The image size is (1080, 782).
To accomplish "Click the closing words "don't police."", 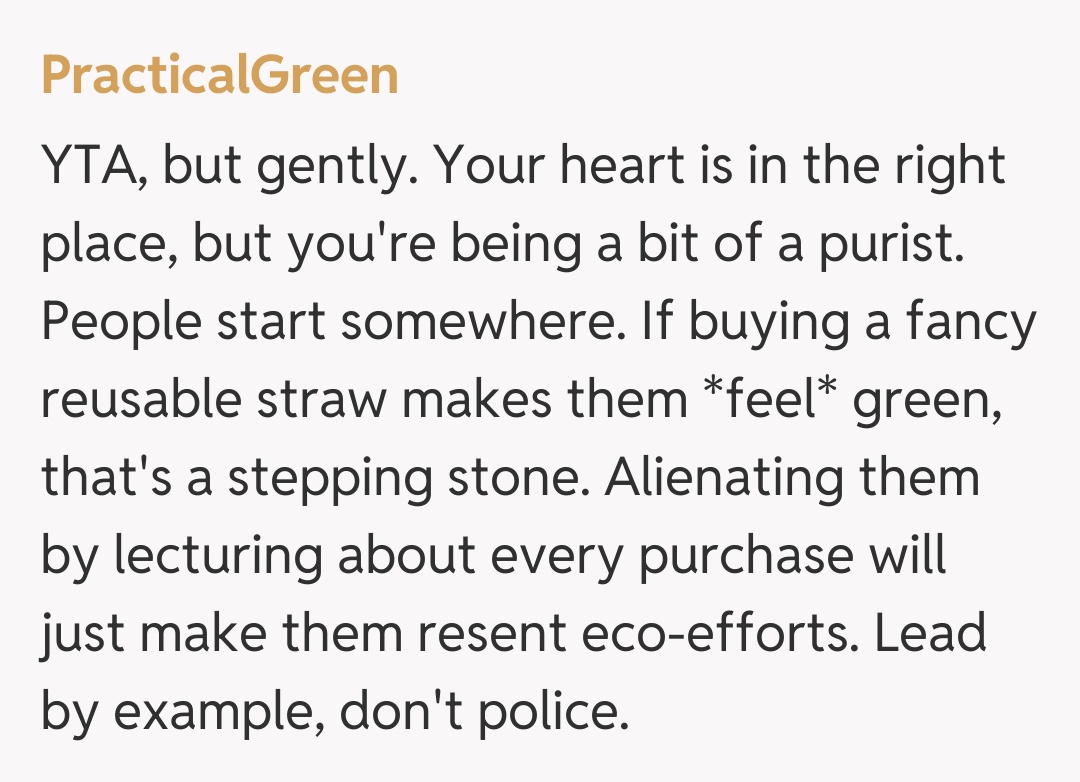I will [485, 713].
